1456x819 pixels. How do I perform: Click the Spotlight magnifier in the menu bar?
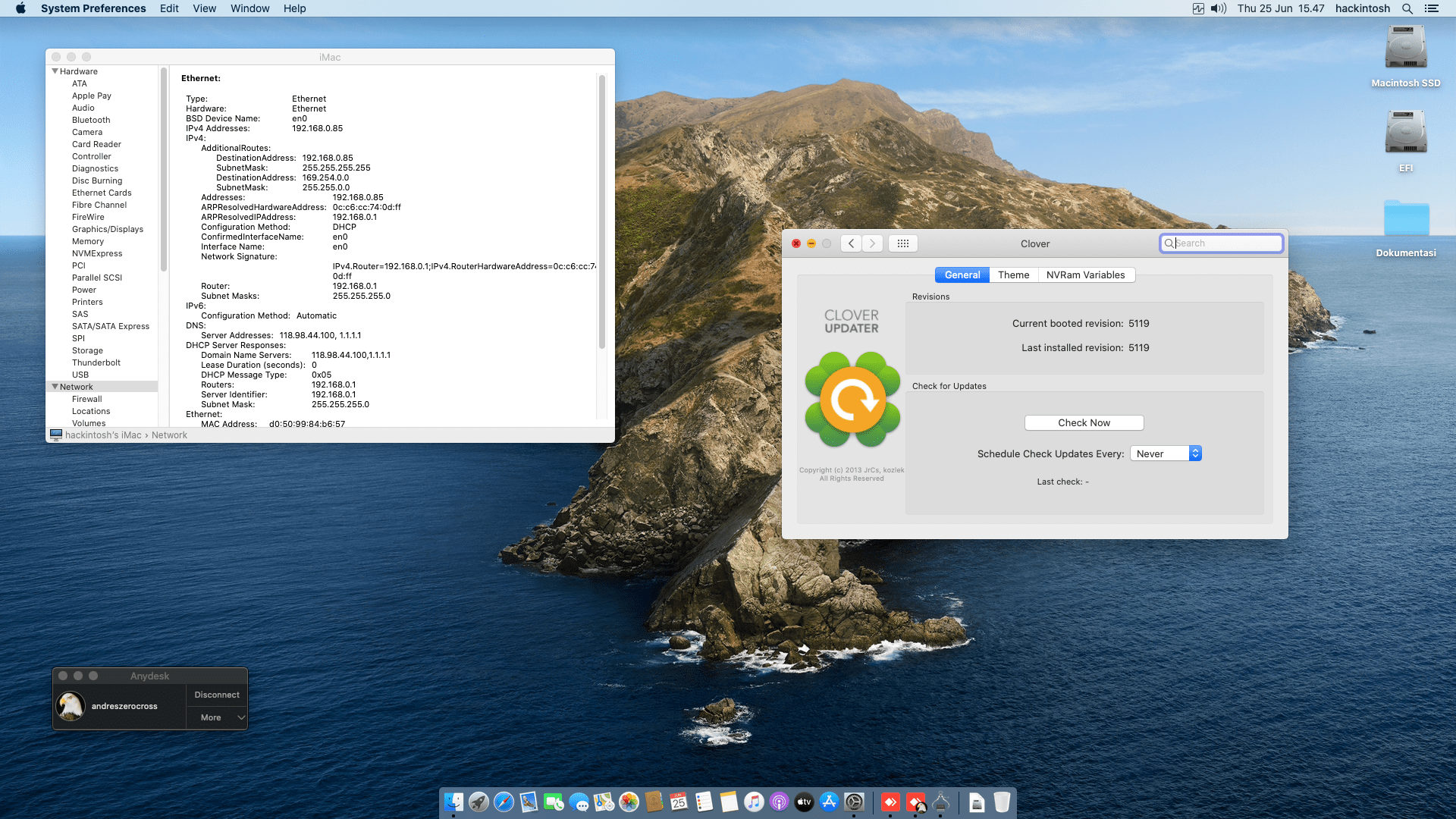pyautogui.click(x=1407, y=8)
